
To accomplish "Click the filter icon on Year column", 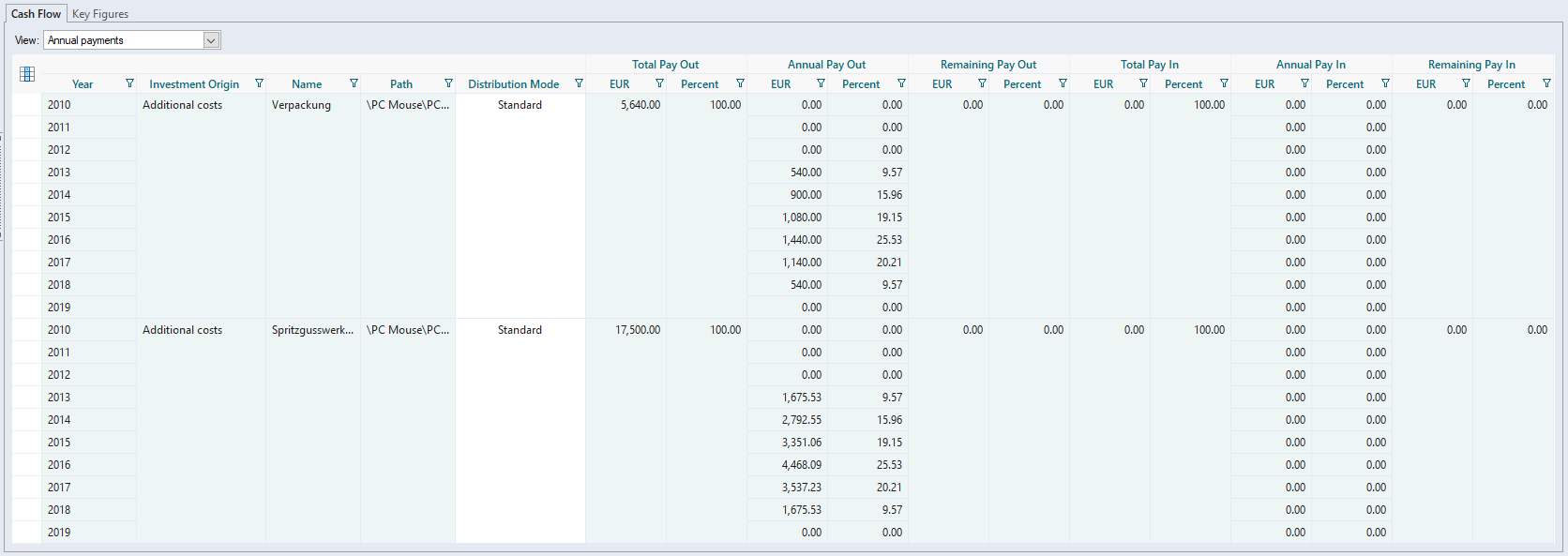I will 129,83.
